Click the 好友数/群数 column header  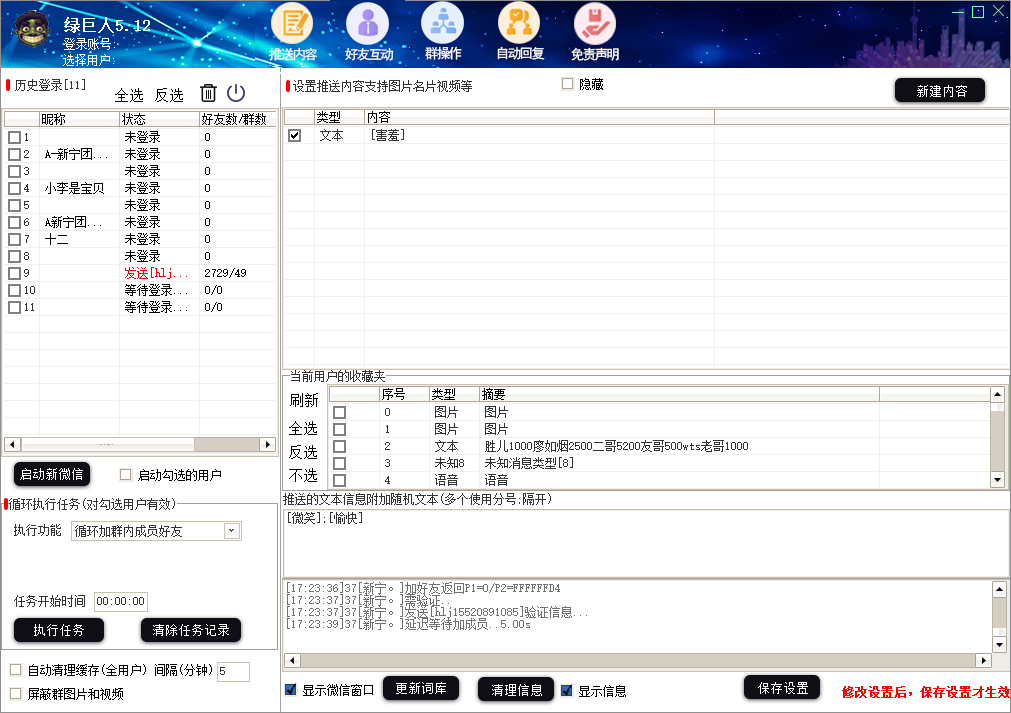click(237, 119)
